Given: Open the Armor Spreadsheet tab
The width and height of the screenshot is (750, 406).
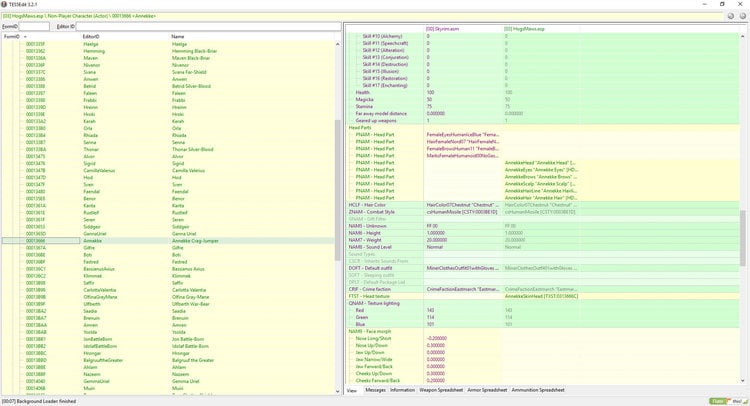Looking at the screenshot, I should [x=487, y=390].
